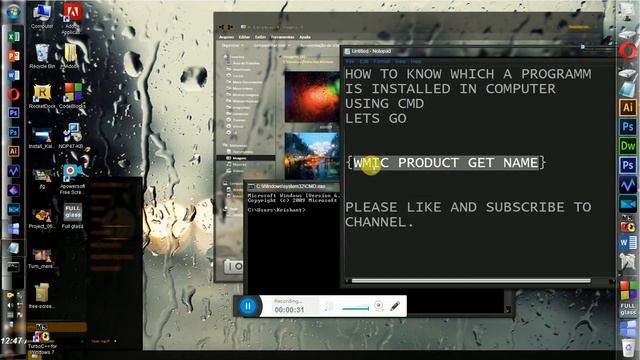
Task: Open Illustrator from the left taskbar
Action: (x=13, y=151)
